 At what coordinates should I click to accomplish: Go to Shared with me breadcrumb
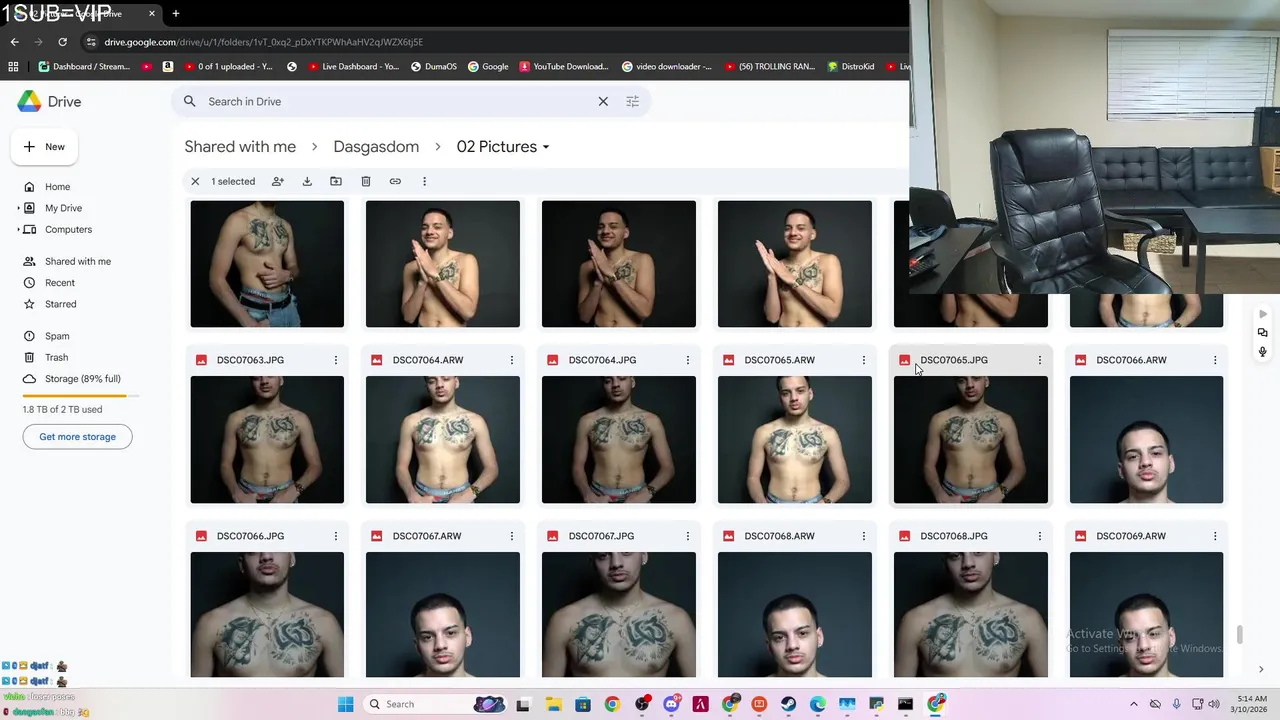(x=240, y=146)
